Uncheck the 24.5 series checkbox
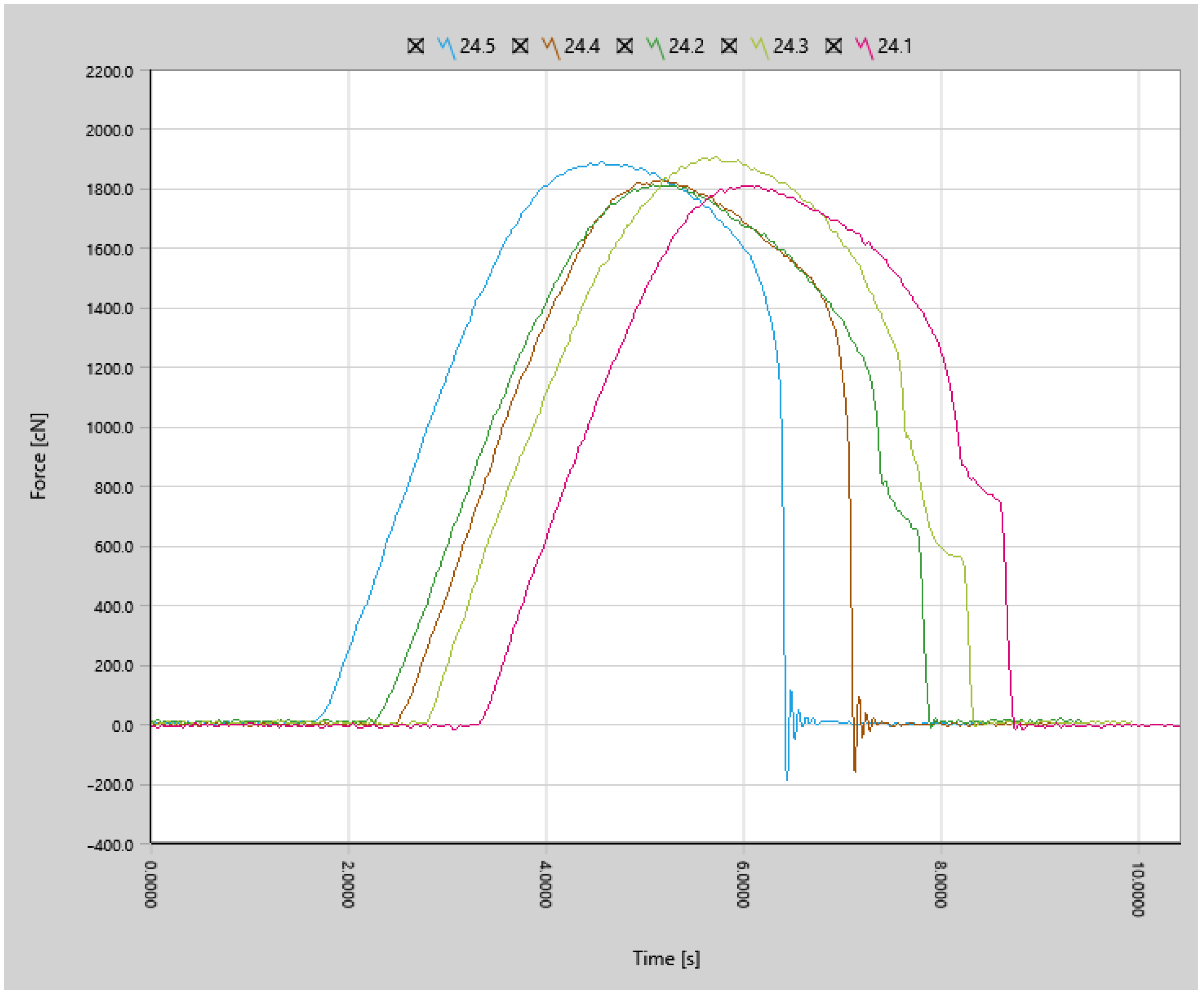This screenshot has width=1204, height=996. [x=416, y=46]
